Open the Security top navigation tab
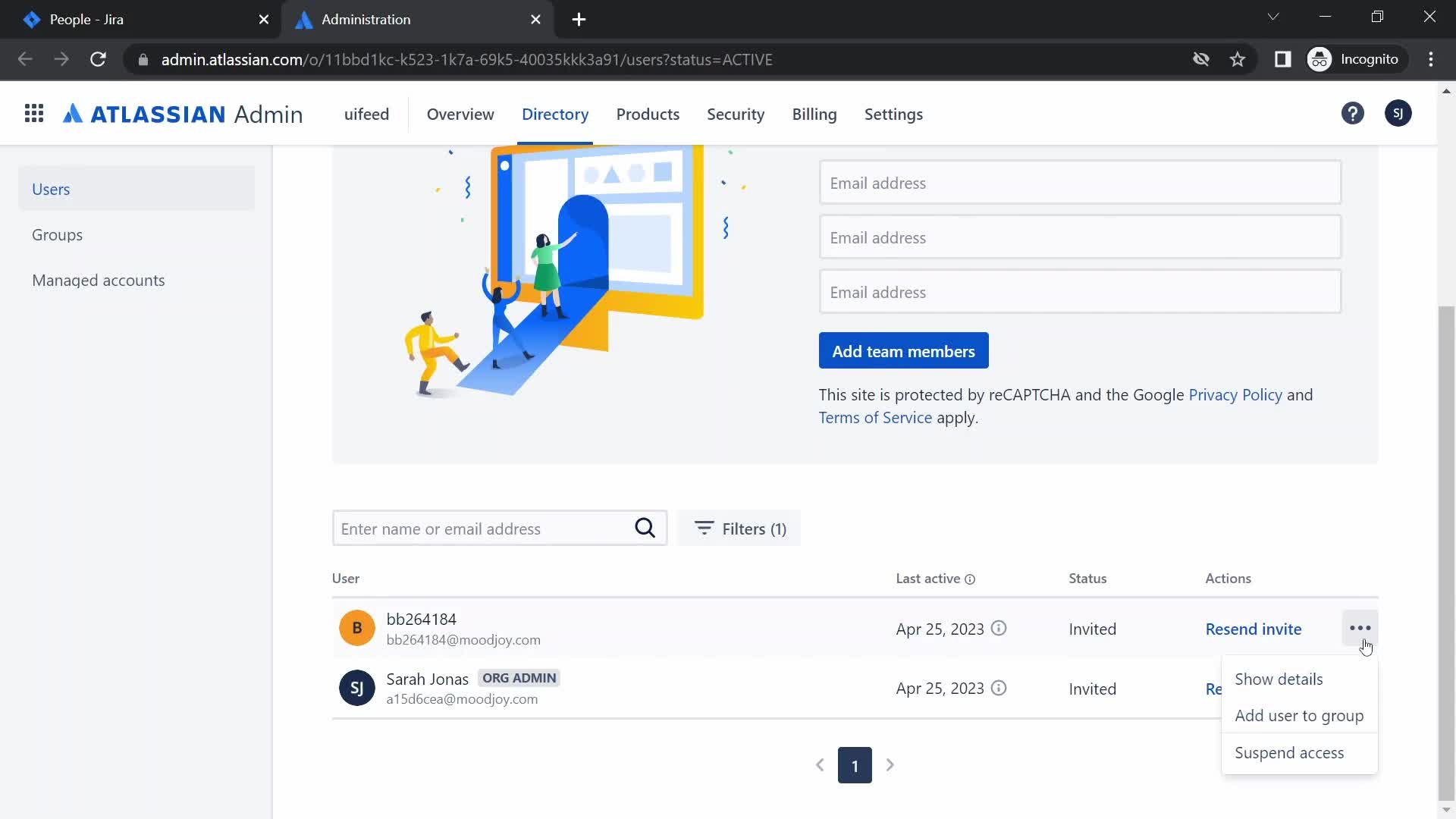 pyautogui.click(x=736, y=113)
